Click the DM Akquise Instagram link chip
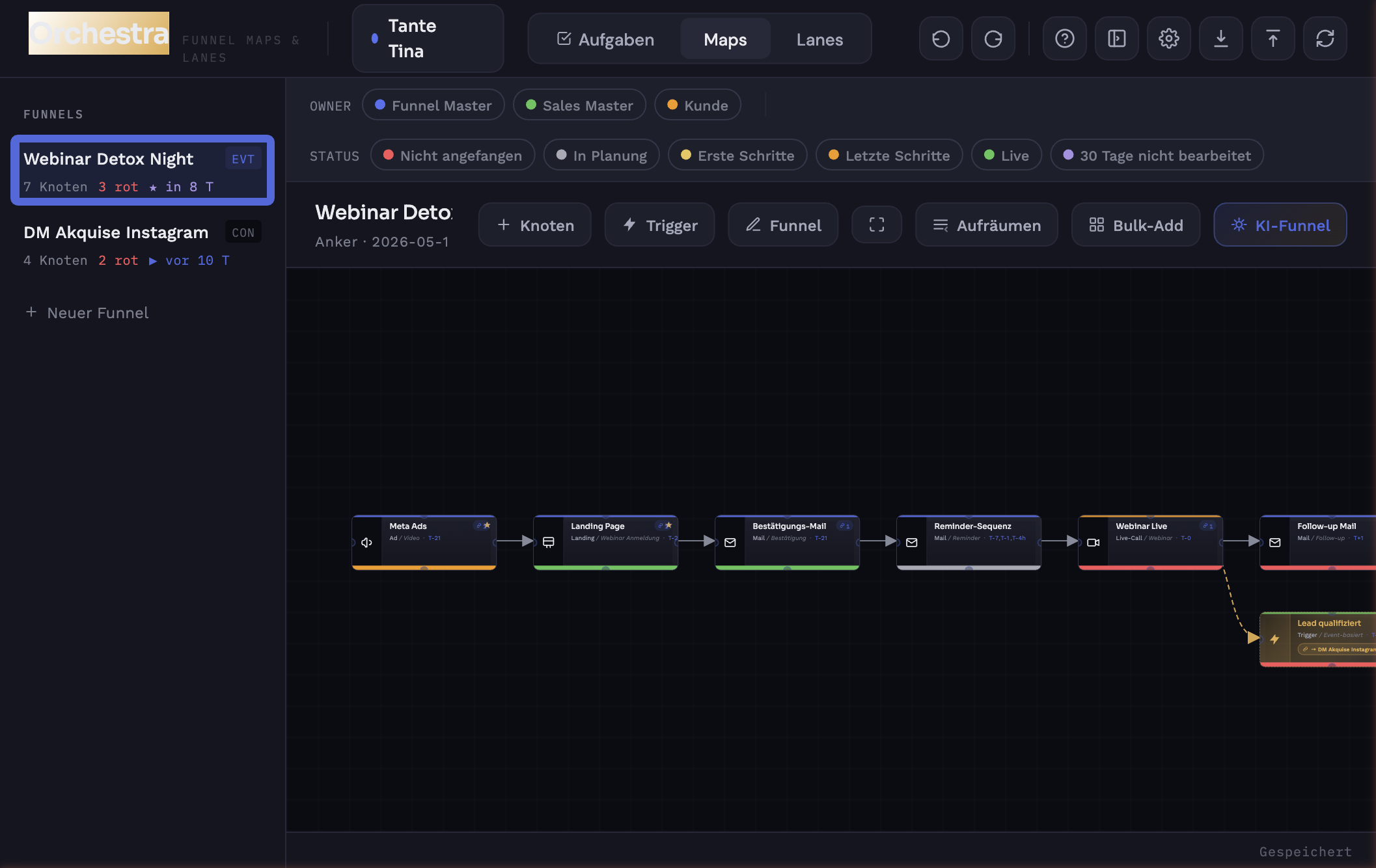This screenshot has width=1376, height=868. 1338,649
